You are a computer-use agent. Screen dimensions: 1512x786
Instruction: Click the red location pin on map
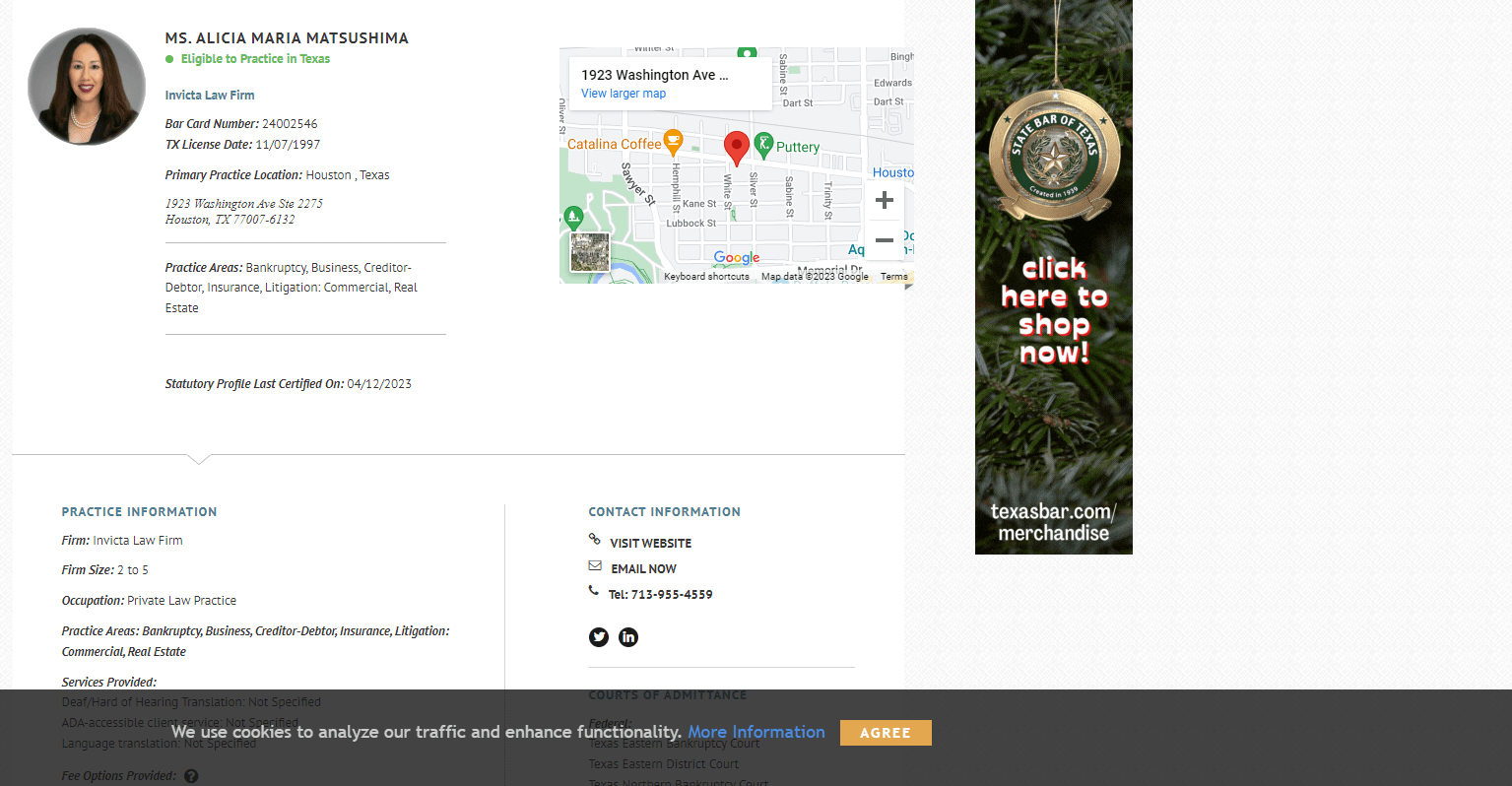[736, 149]
